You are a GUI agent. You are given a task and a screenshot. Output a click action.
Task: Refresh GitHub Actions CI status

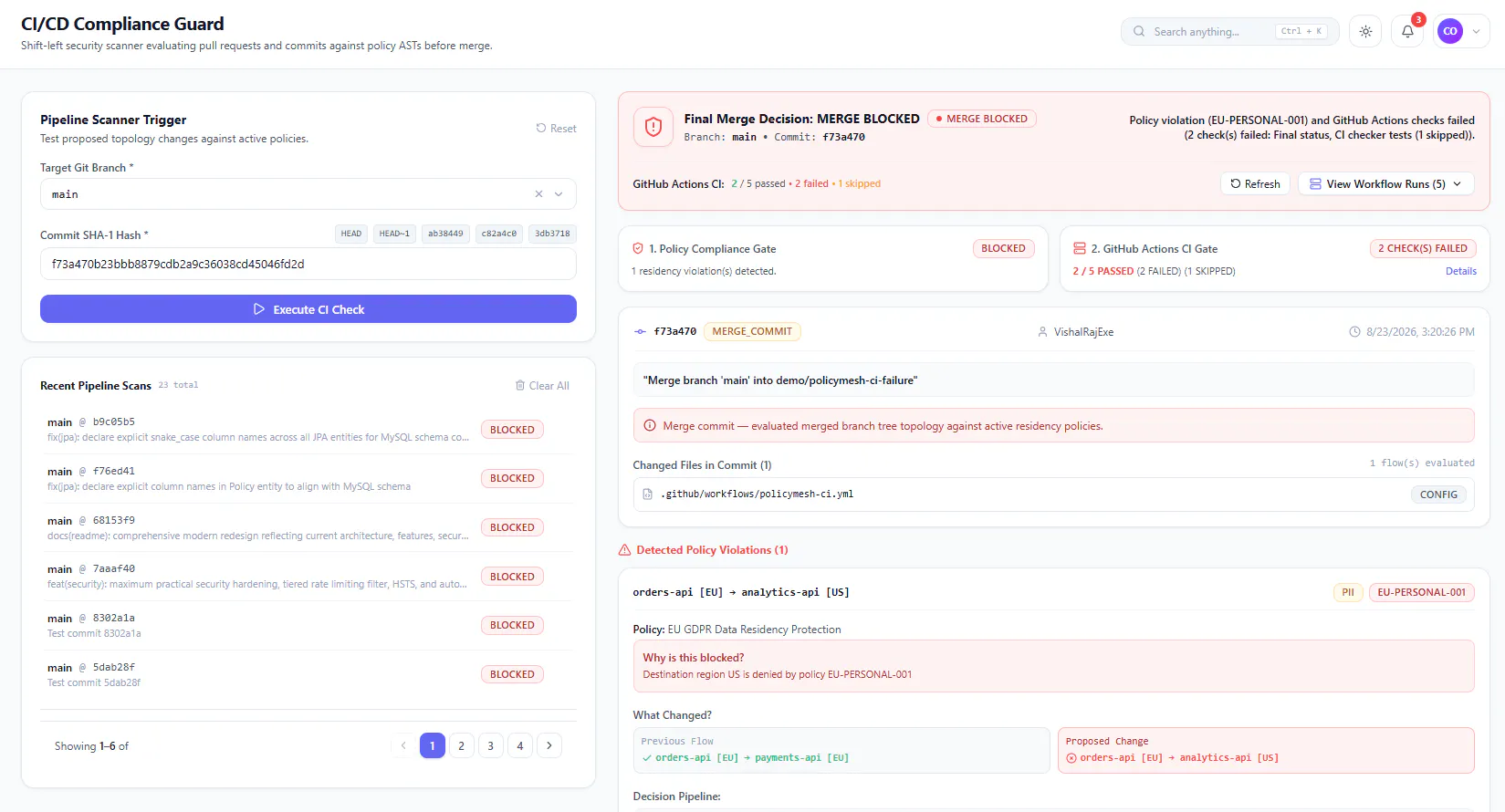click(x=1255, y=183)
